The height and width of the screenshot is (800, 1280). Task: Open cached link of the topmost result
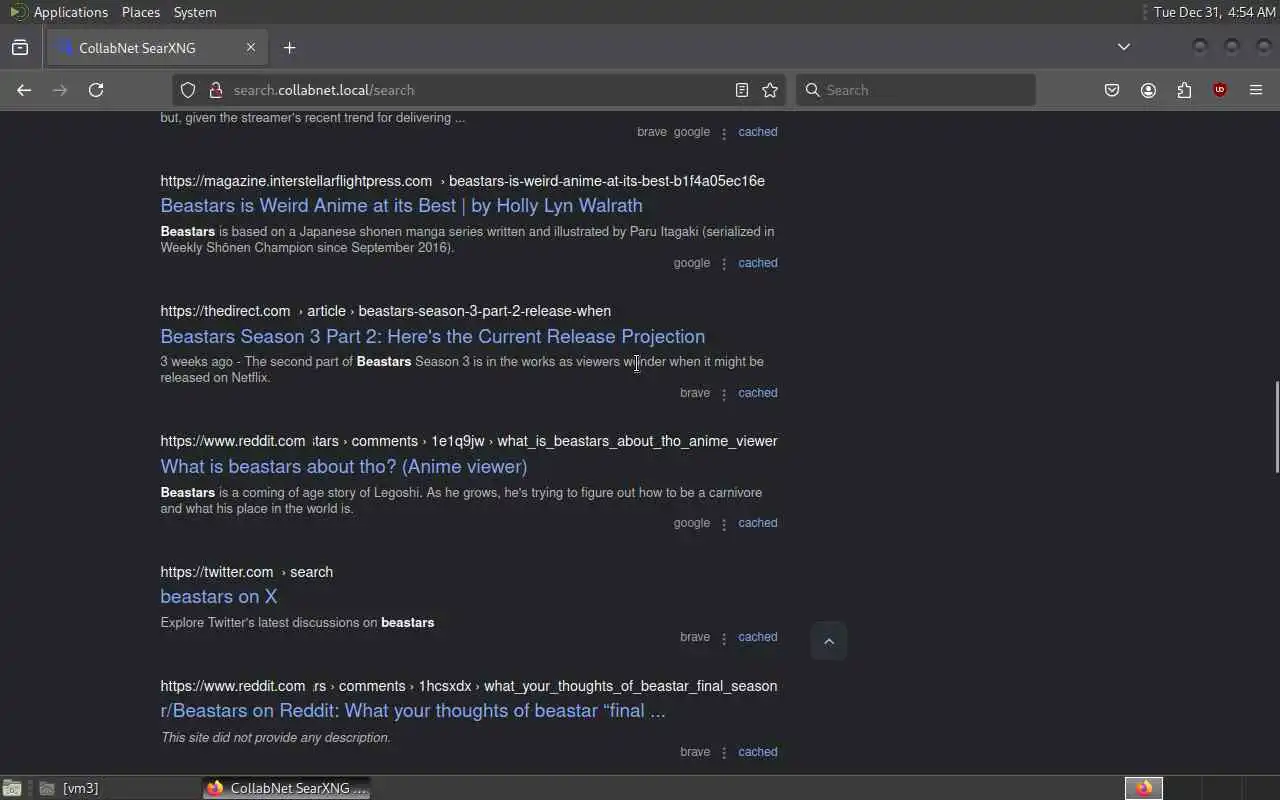(757, 132)
